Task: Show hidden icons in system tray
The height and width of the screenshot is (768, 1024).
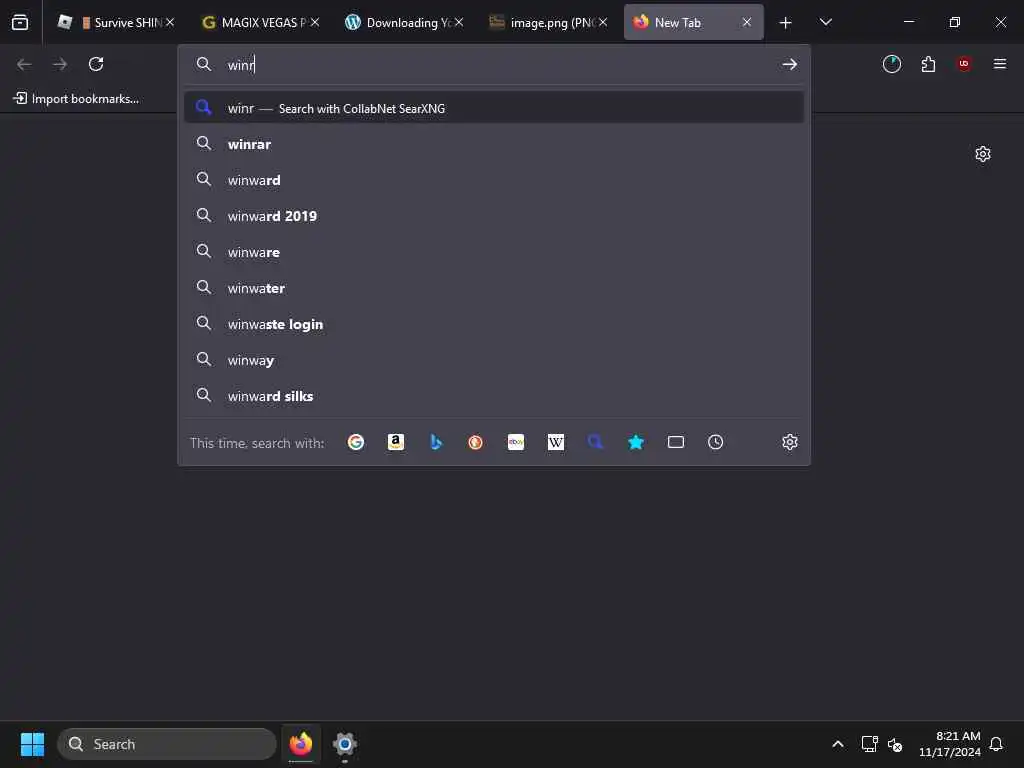Action: [x=838, y=744]
